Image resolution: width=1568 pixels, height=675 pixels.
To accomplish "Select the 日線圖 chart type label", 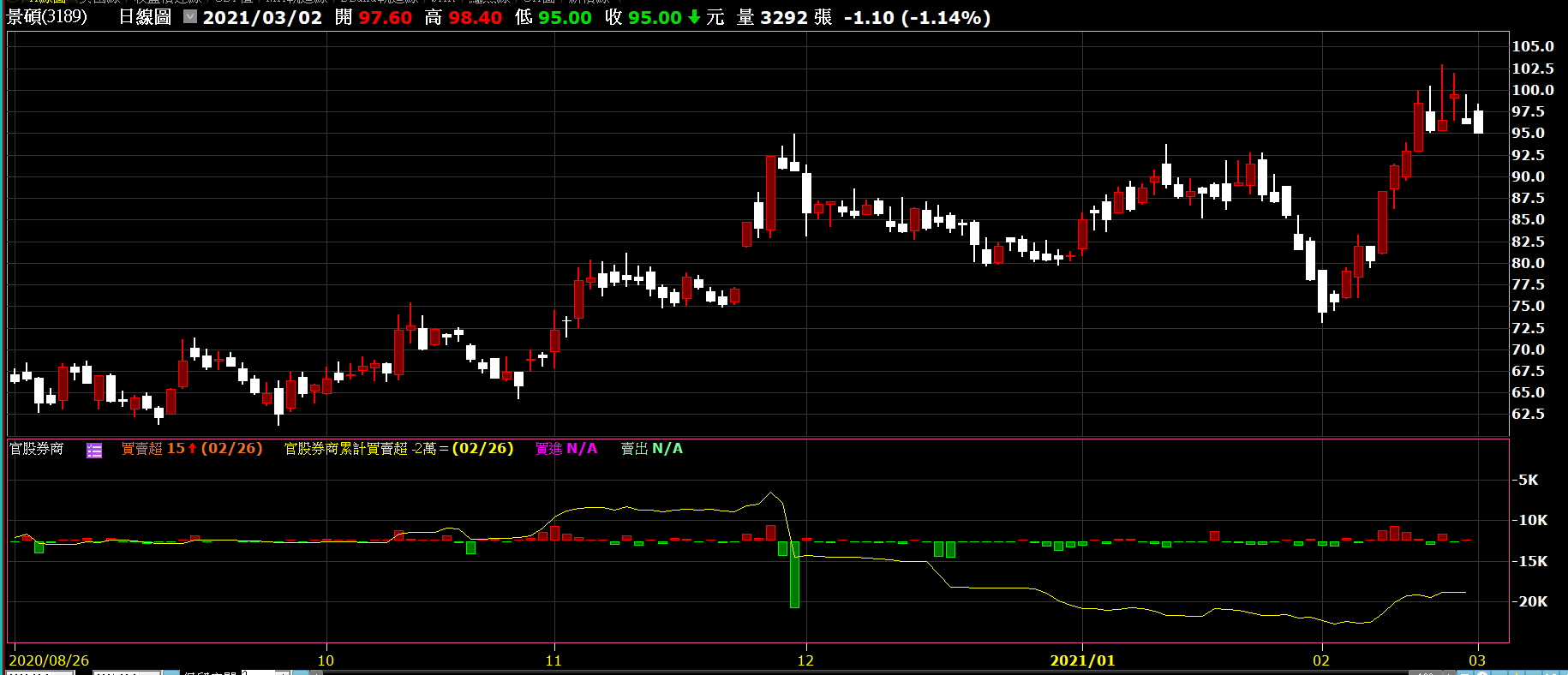I will (x=145, y=17).
